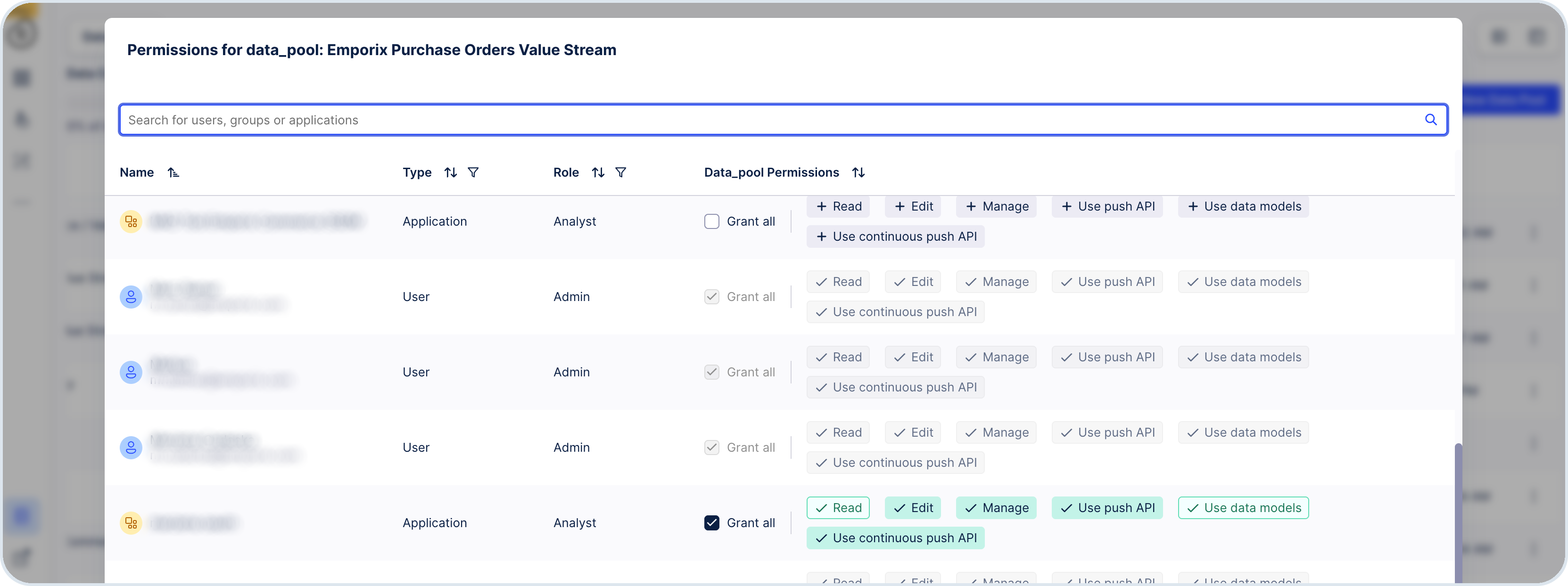This screenshot has height=586, width=1568.
Task: Add Read permission to first Application row
Action: 838,207
